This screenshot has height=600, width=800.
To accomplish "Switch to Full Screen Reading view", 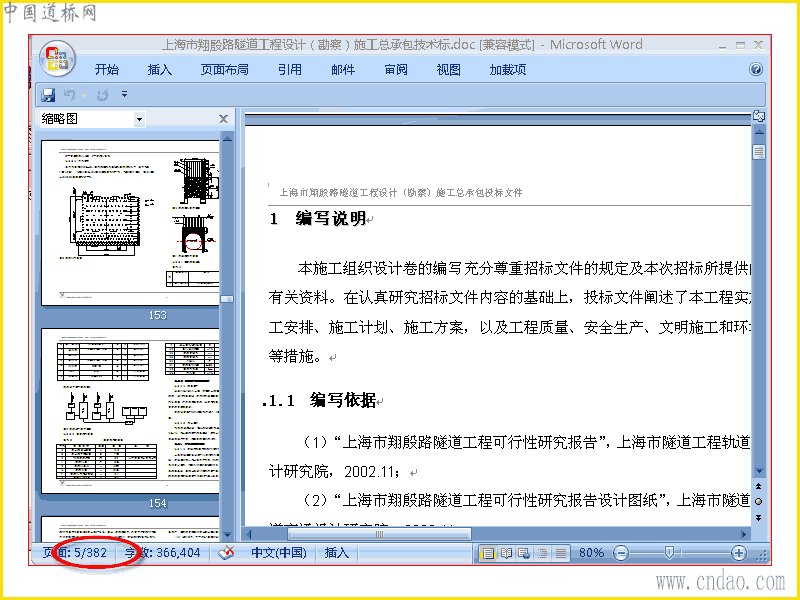I will click(506, 553).
